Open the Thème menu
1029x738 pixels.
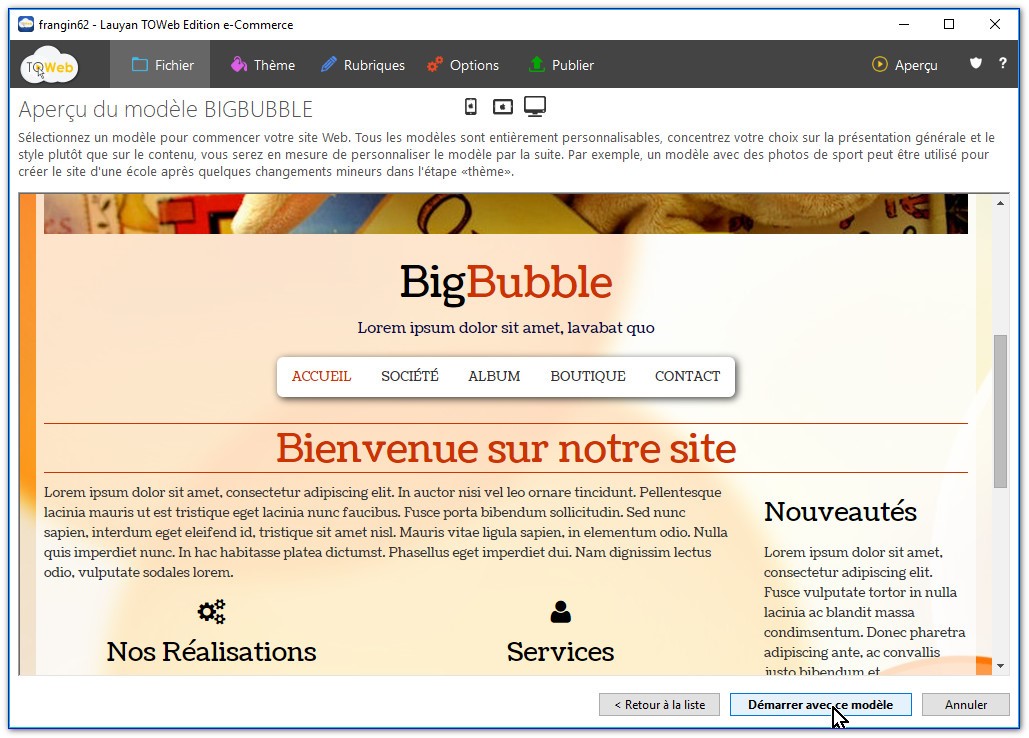click(262, 65)
